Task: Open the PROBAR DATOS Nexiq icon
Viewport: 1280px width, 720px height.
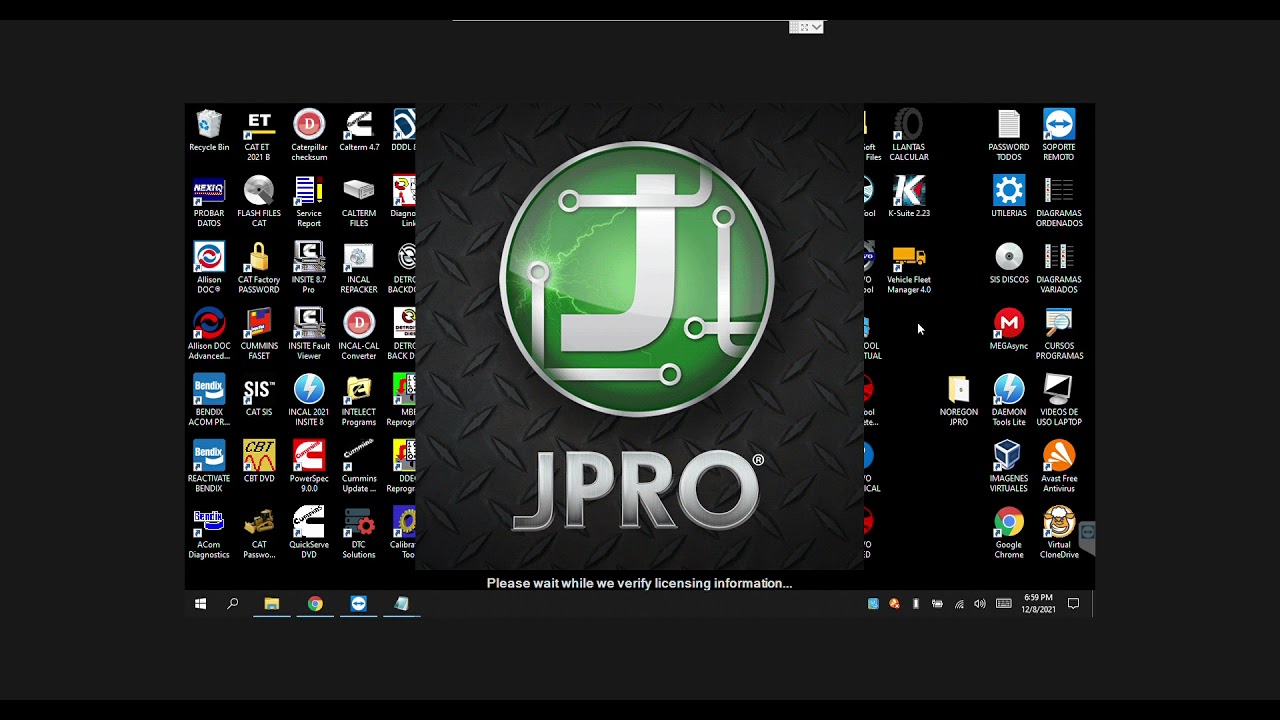Action: (209, 202)
